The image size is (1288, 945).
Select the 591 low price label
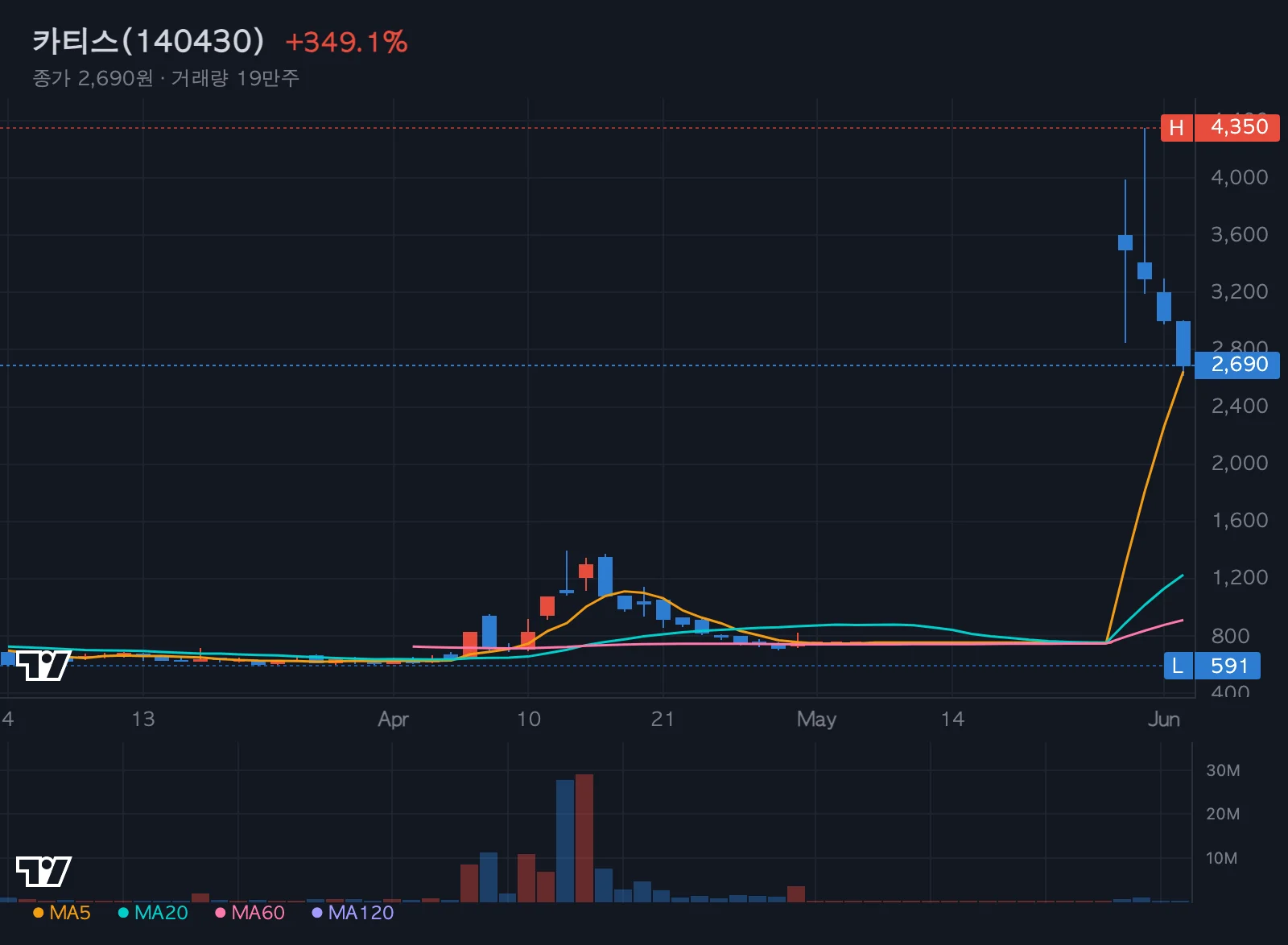[x=1228, y=666]
